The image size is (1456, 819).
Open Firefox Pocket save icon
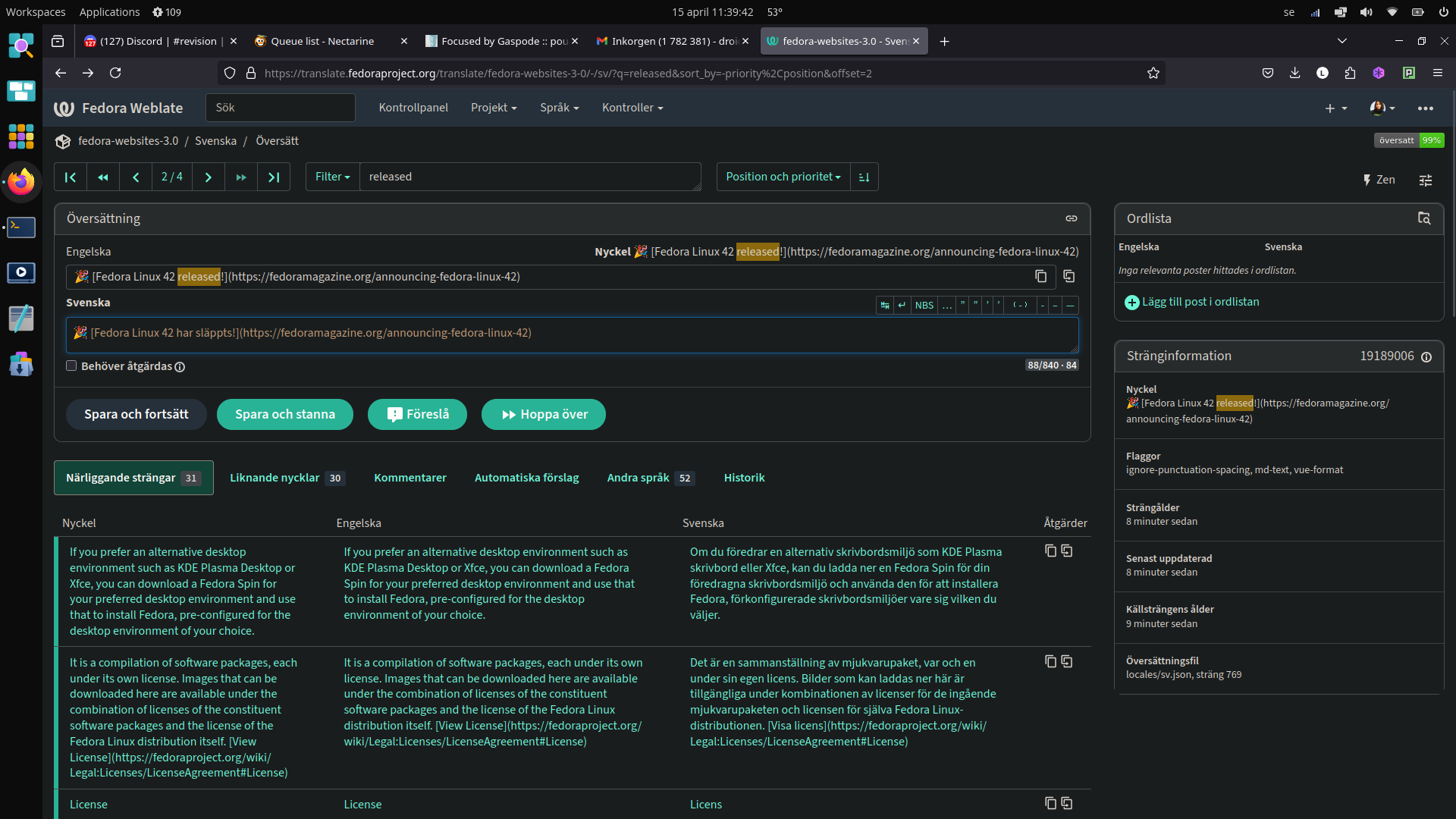1268,73
